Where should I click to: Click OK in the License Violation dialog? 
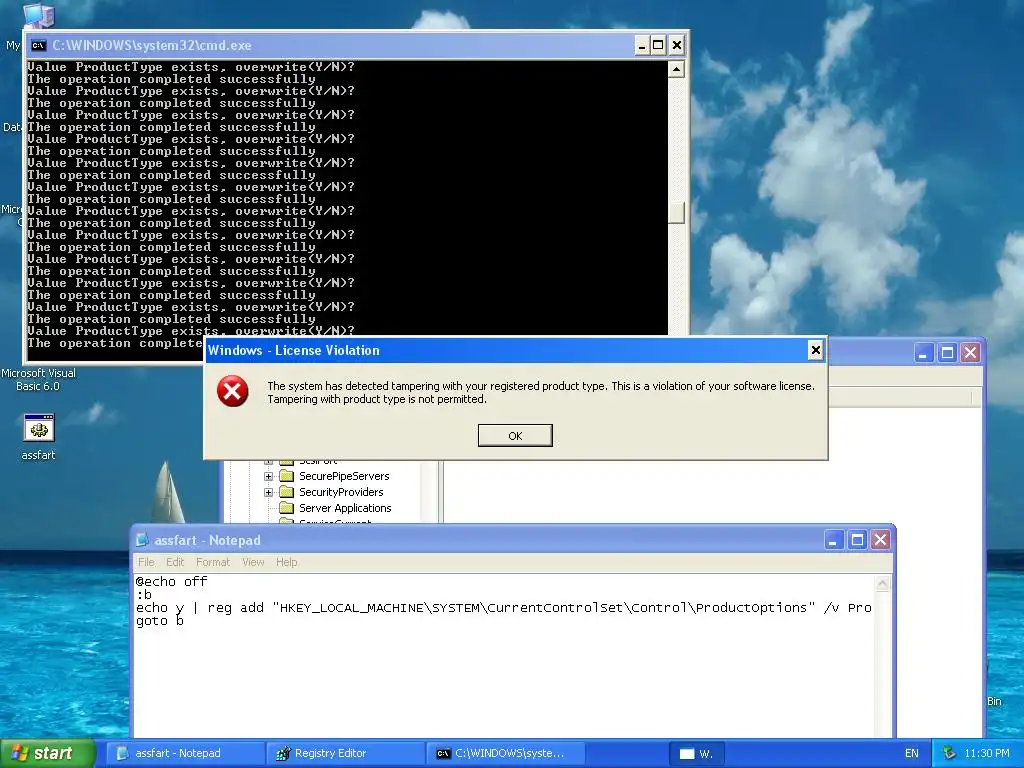tap(515, 436)
